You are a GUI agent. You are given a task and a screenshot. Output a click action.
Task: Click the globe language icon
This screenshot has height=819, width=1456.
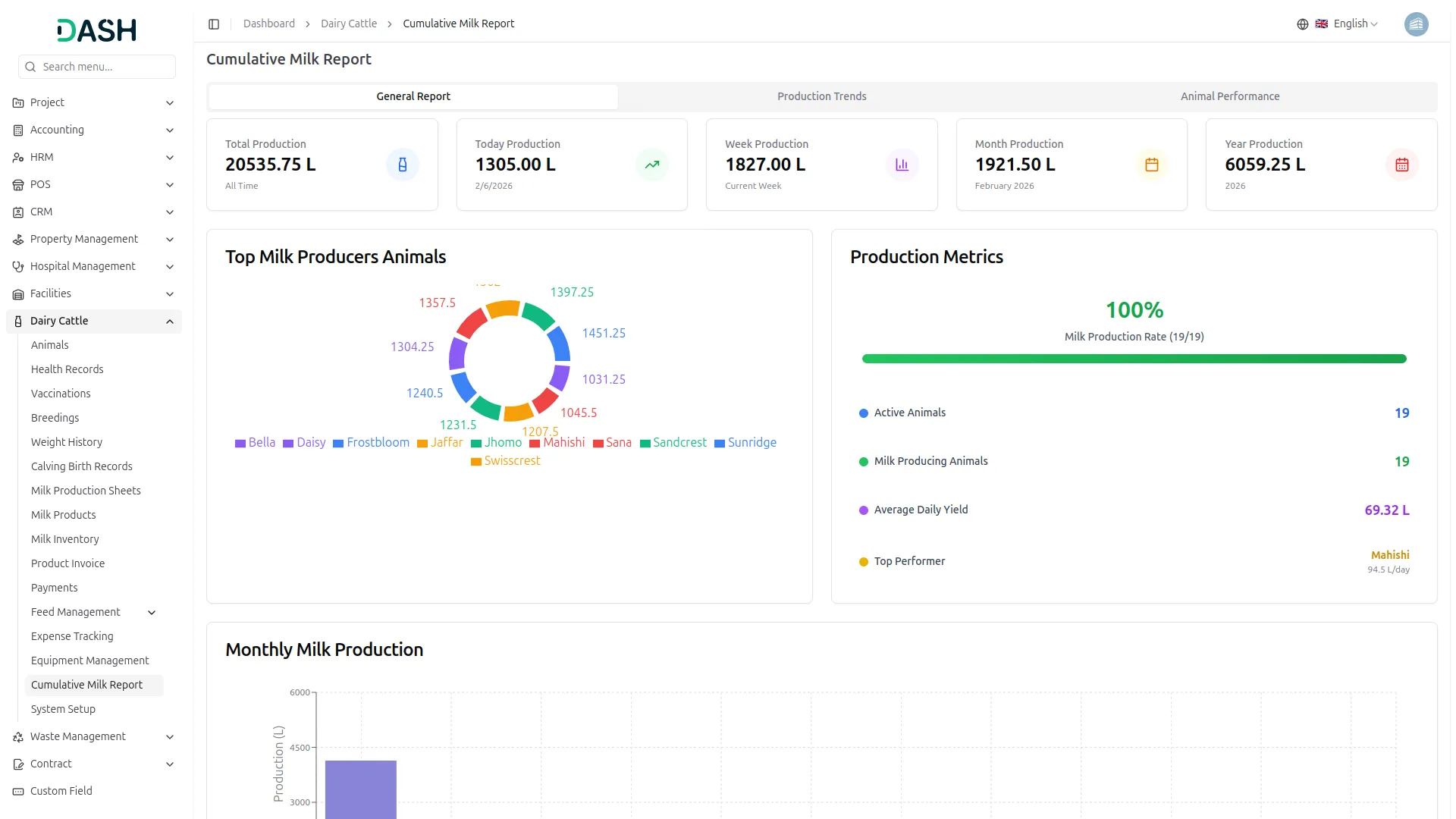[1302, 24]
